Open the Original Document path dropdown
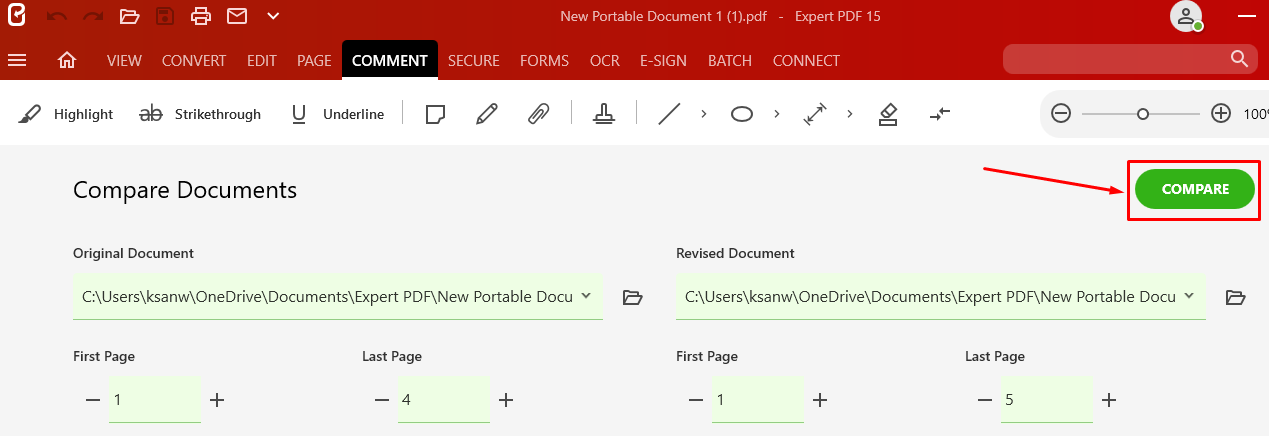 tap(586, 296)
